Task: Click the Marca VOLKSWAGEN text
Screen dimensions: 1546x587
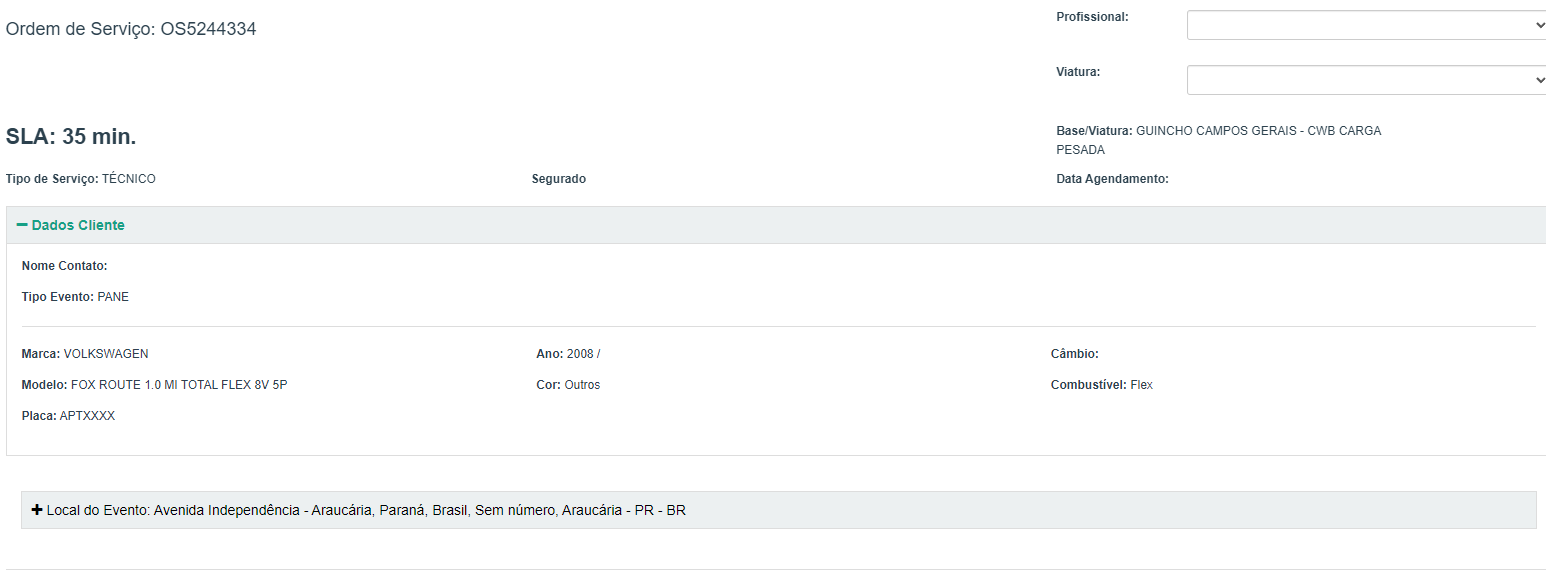Action: 85,354
